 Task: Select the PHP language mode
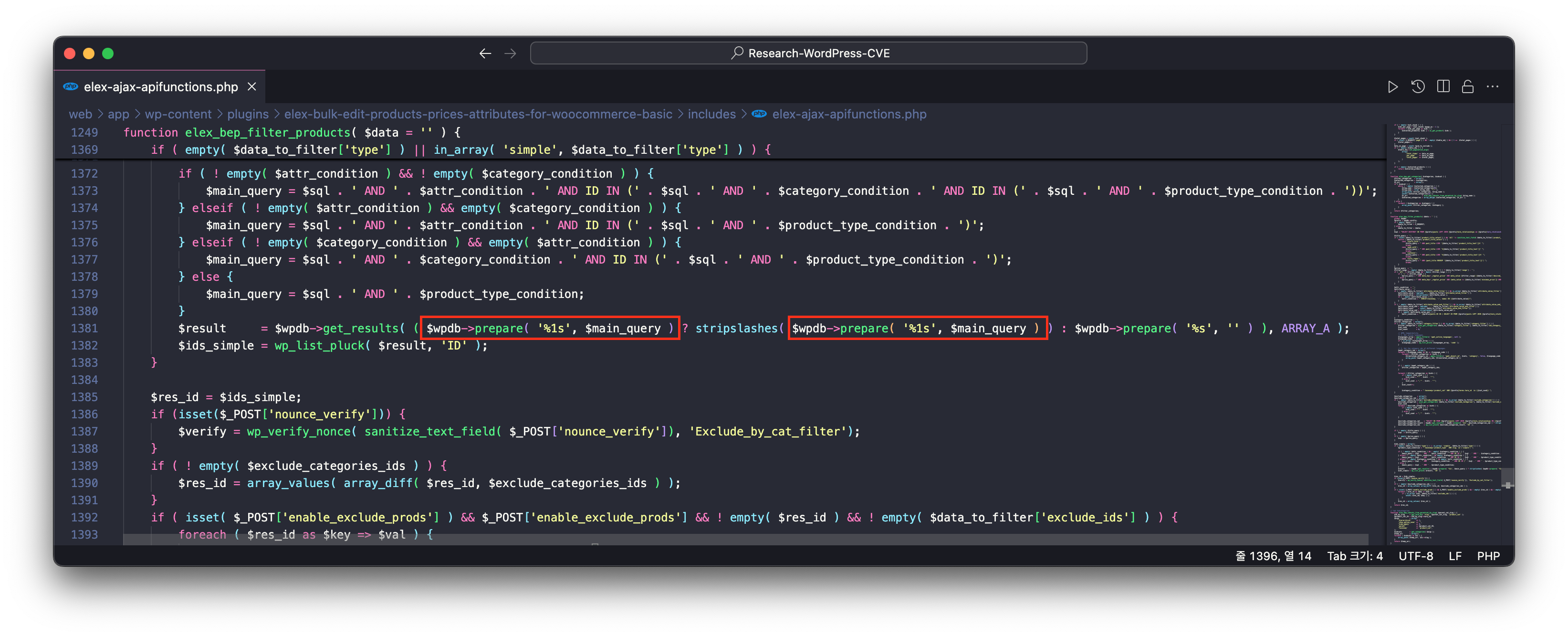click(x=1488, y=556)
